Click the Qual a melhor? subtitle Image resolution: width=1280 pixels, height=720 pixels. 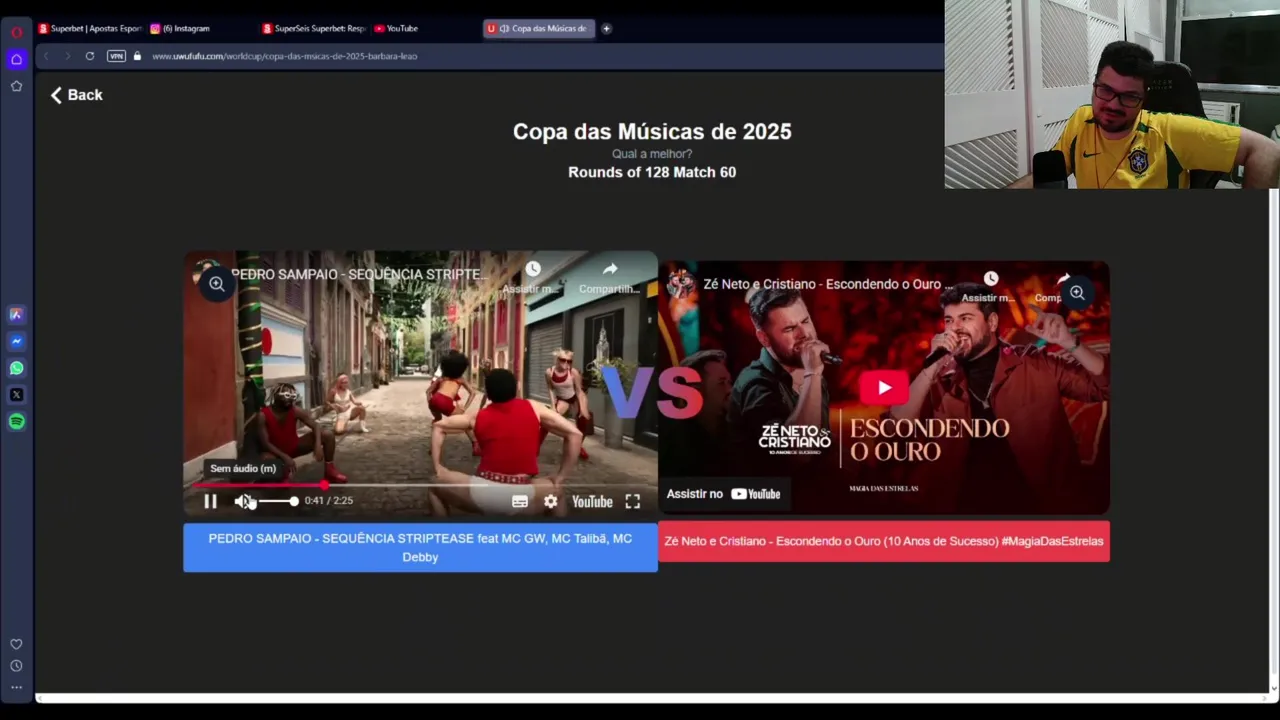[652, 154]
